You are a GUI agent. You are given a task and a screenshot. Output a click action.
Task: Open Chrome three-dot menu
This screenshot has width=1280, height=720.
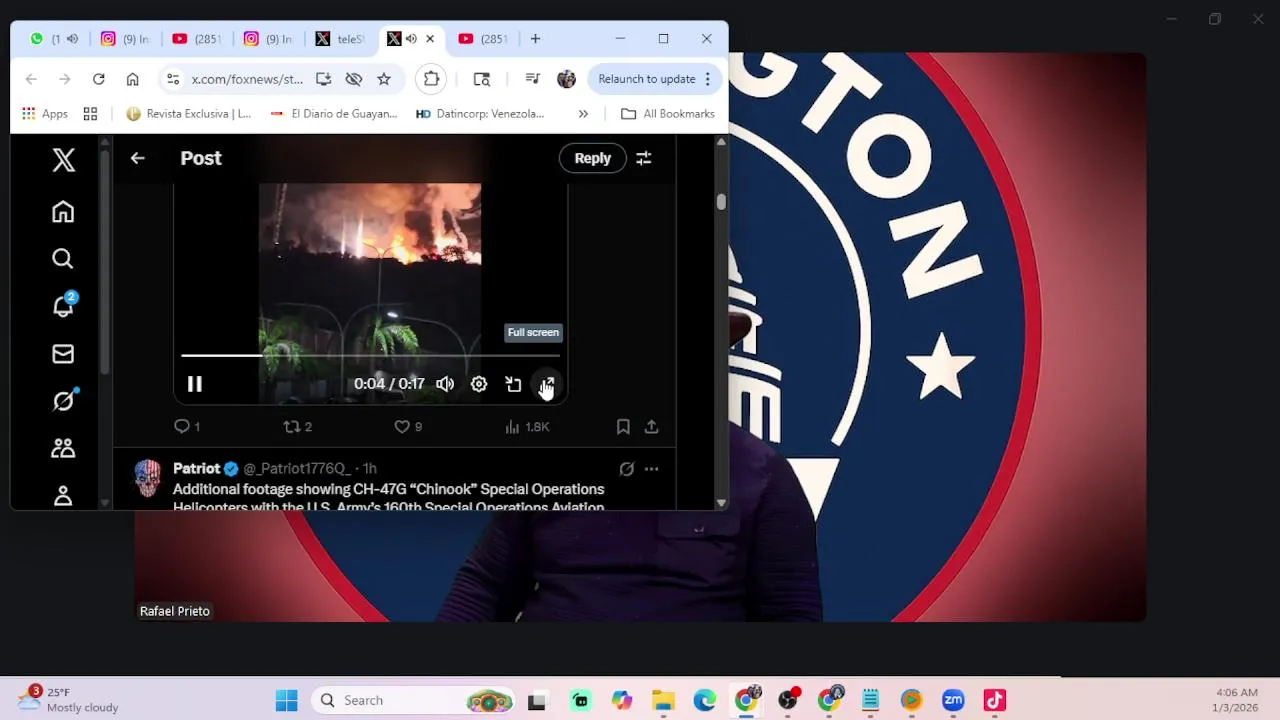[707, 79]
